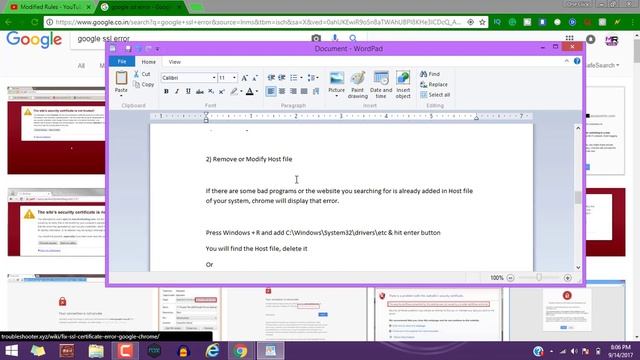Click Replace in Editing group
The image size is (640, 360).
pos(433,84)
